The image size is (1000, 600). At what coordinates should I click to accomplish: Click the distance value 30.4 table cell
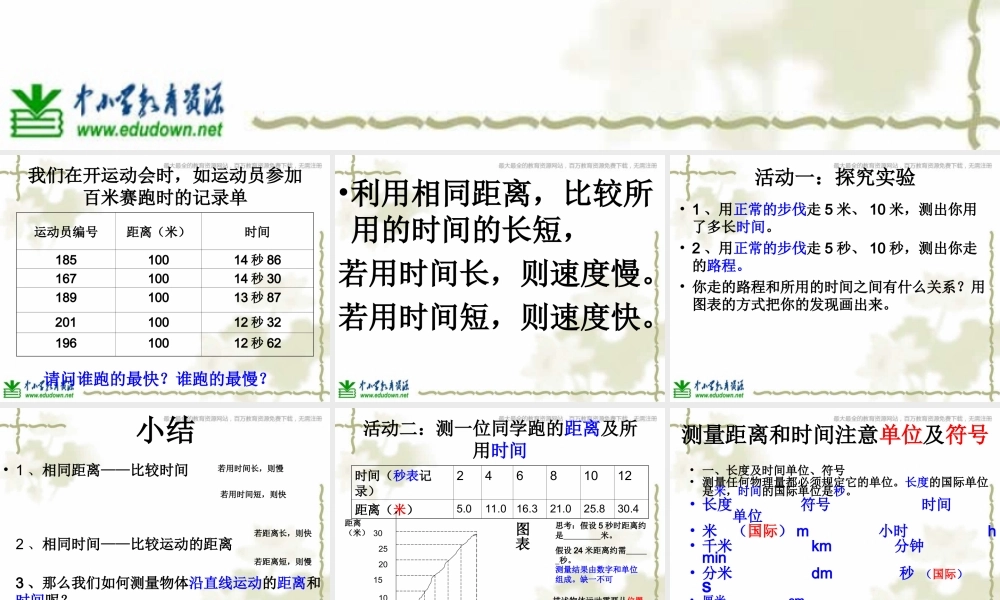click(x=629, y=508)
